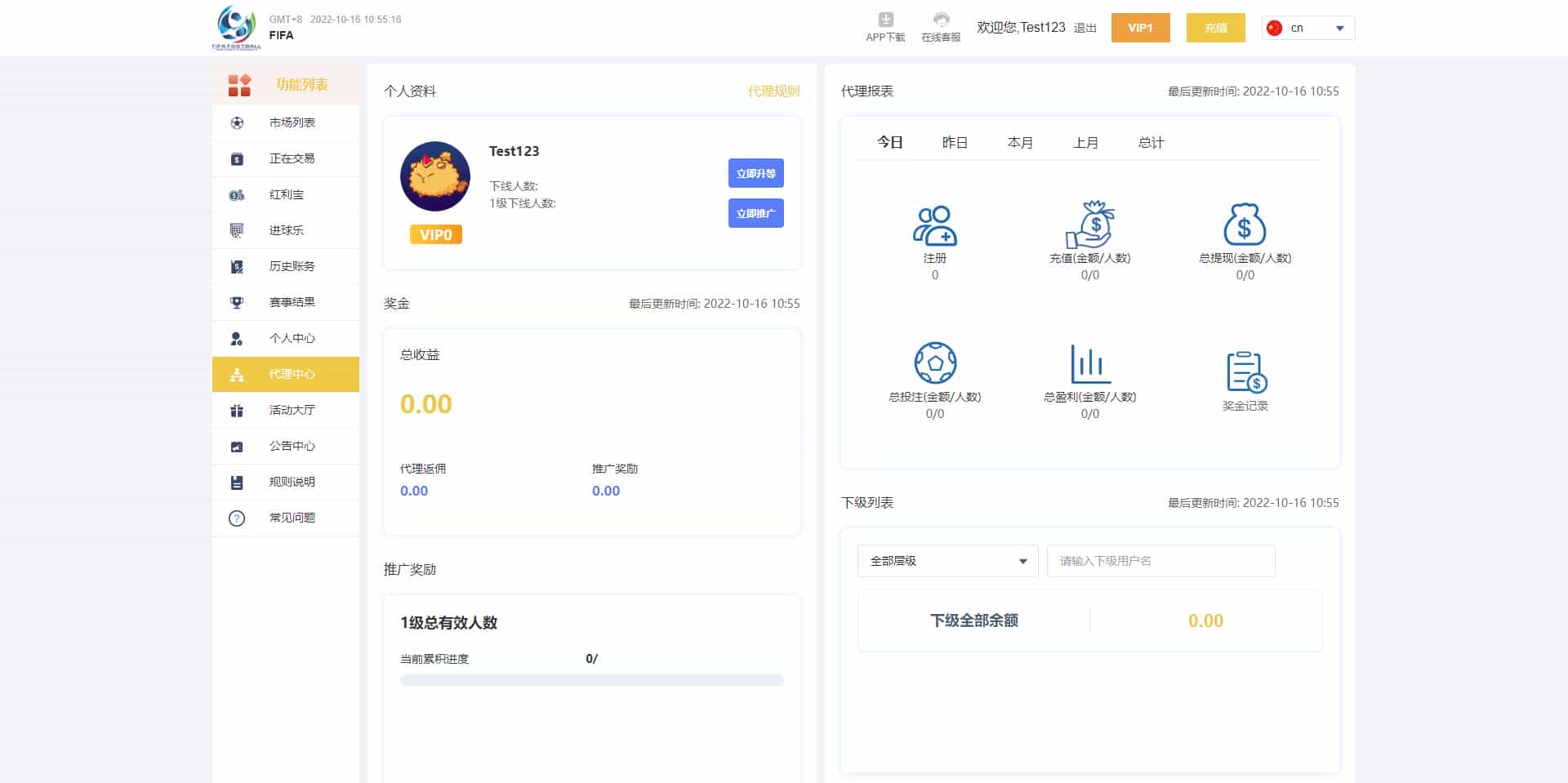1568x783 pixels.
Task: Open 常见问题 in the sidebar
Action: pos(286,518)
